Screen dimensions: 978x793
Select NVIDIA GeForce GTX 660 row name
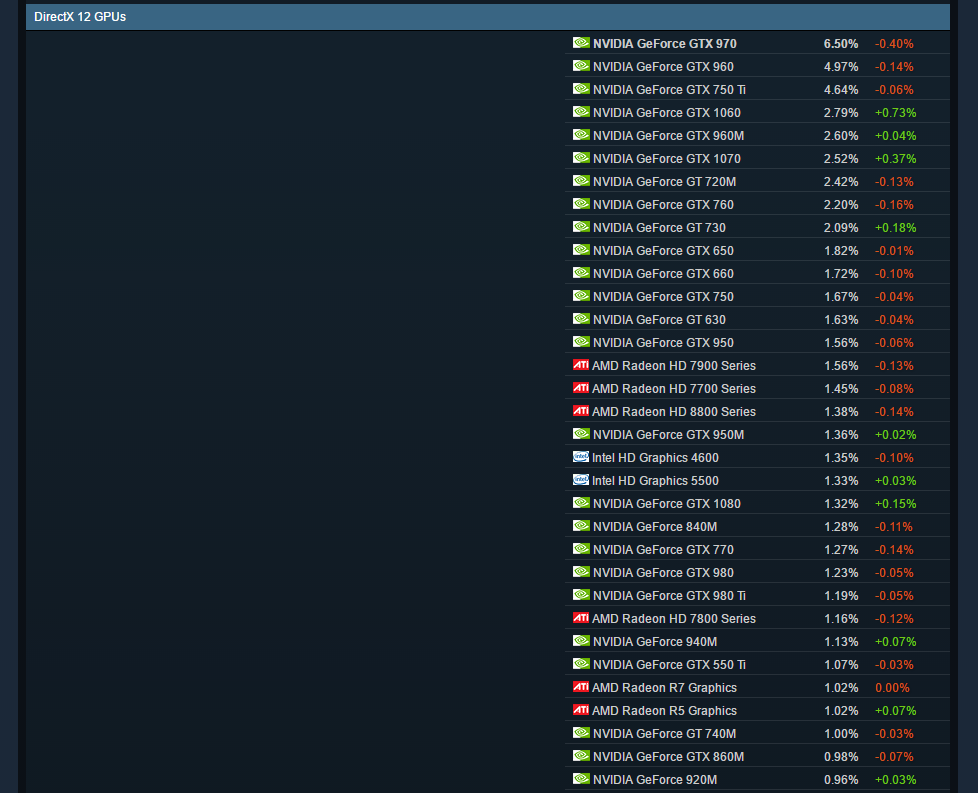coord(663,273)
